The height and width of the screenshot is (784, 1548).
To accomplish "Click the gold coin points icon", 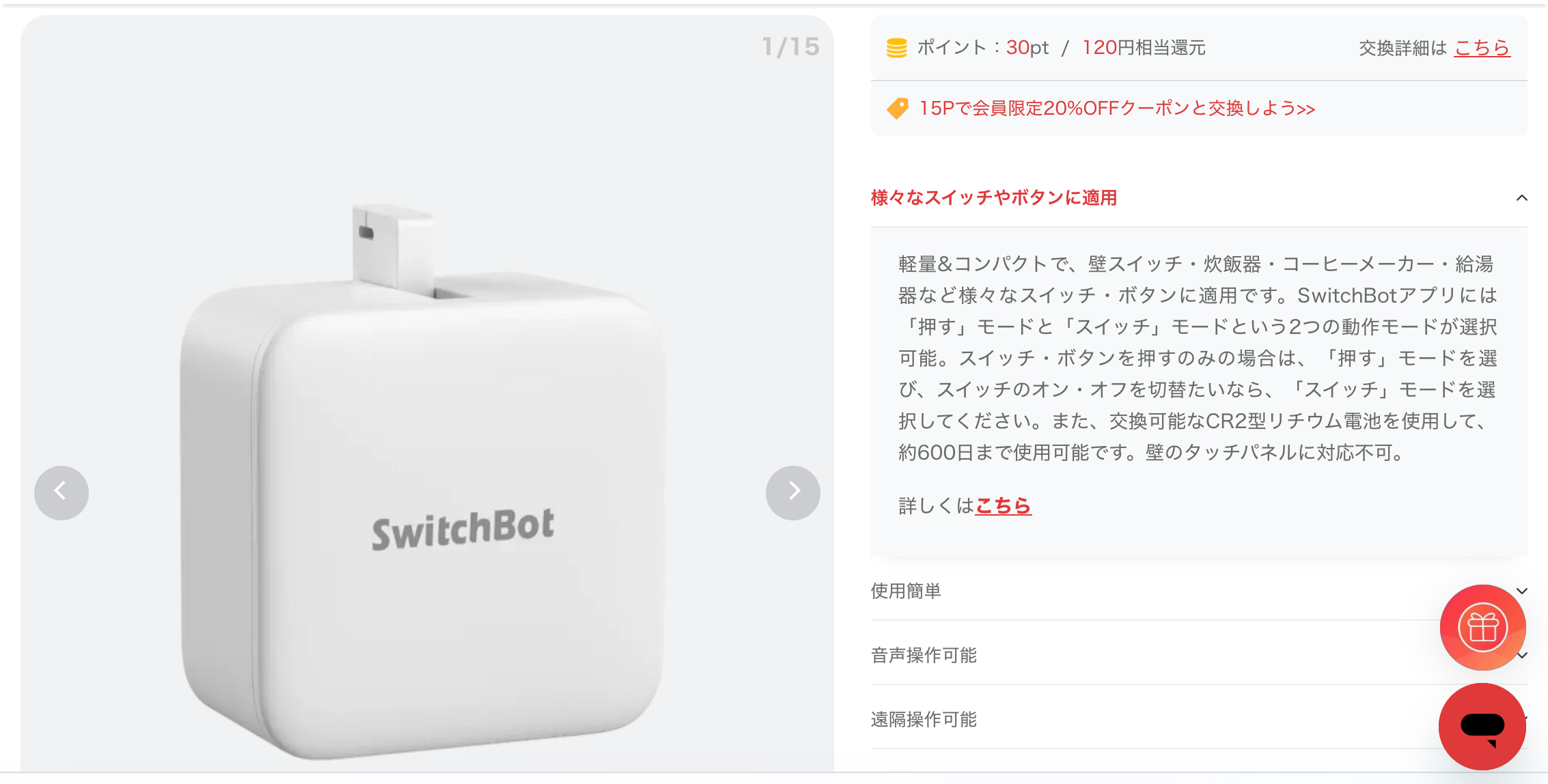I will click(x=896, y=48).
